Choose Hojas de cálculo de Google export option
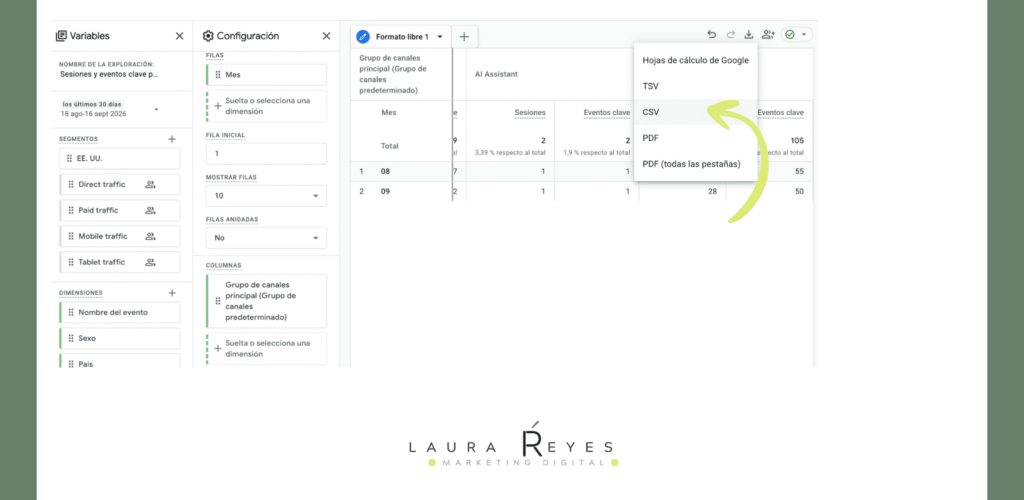1024x500 pixels. point(696,60)
